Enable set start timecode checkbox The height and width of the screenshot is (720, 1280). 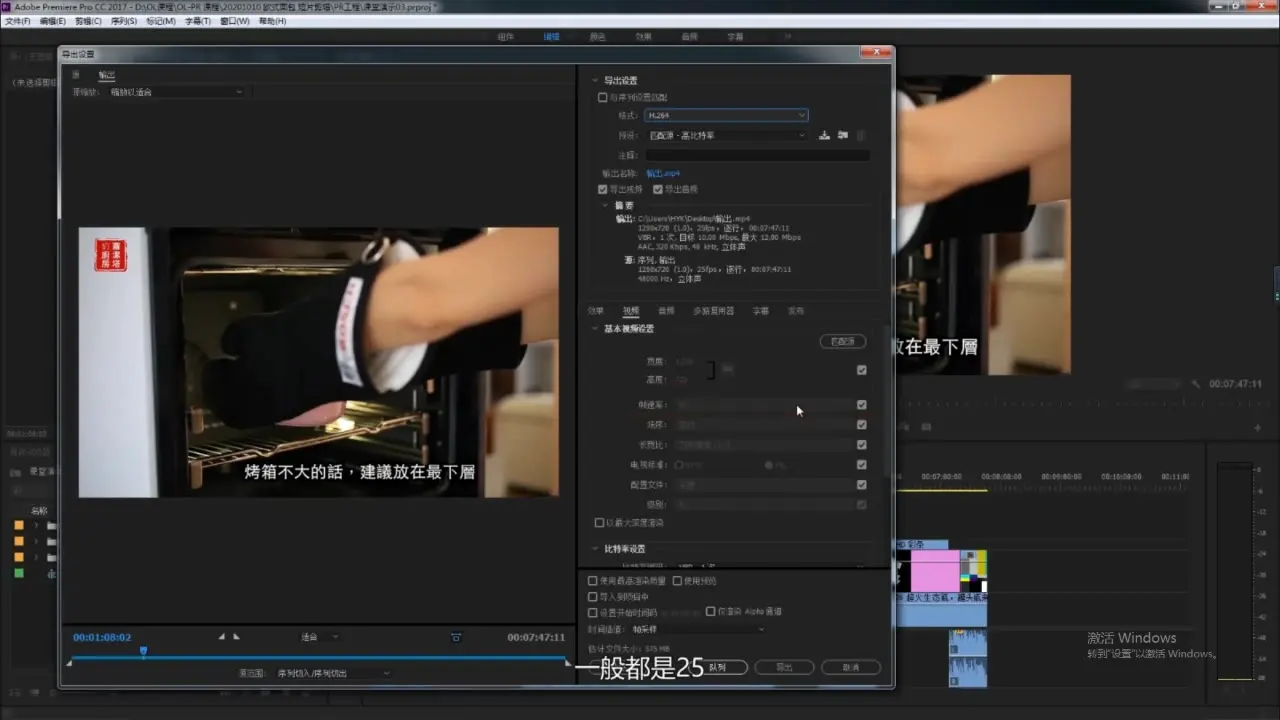click(x=592, y=612)
